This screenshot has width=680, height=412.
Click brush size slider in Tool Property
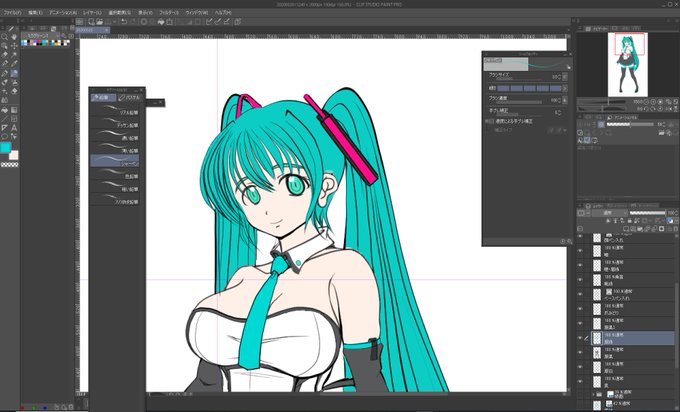point(519,79)
